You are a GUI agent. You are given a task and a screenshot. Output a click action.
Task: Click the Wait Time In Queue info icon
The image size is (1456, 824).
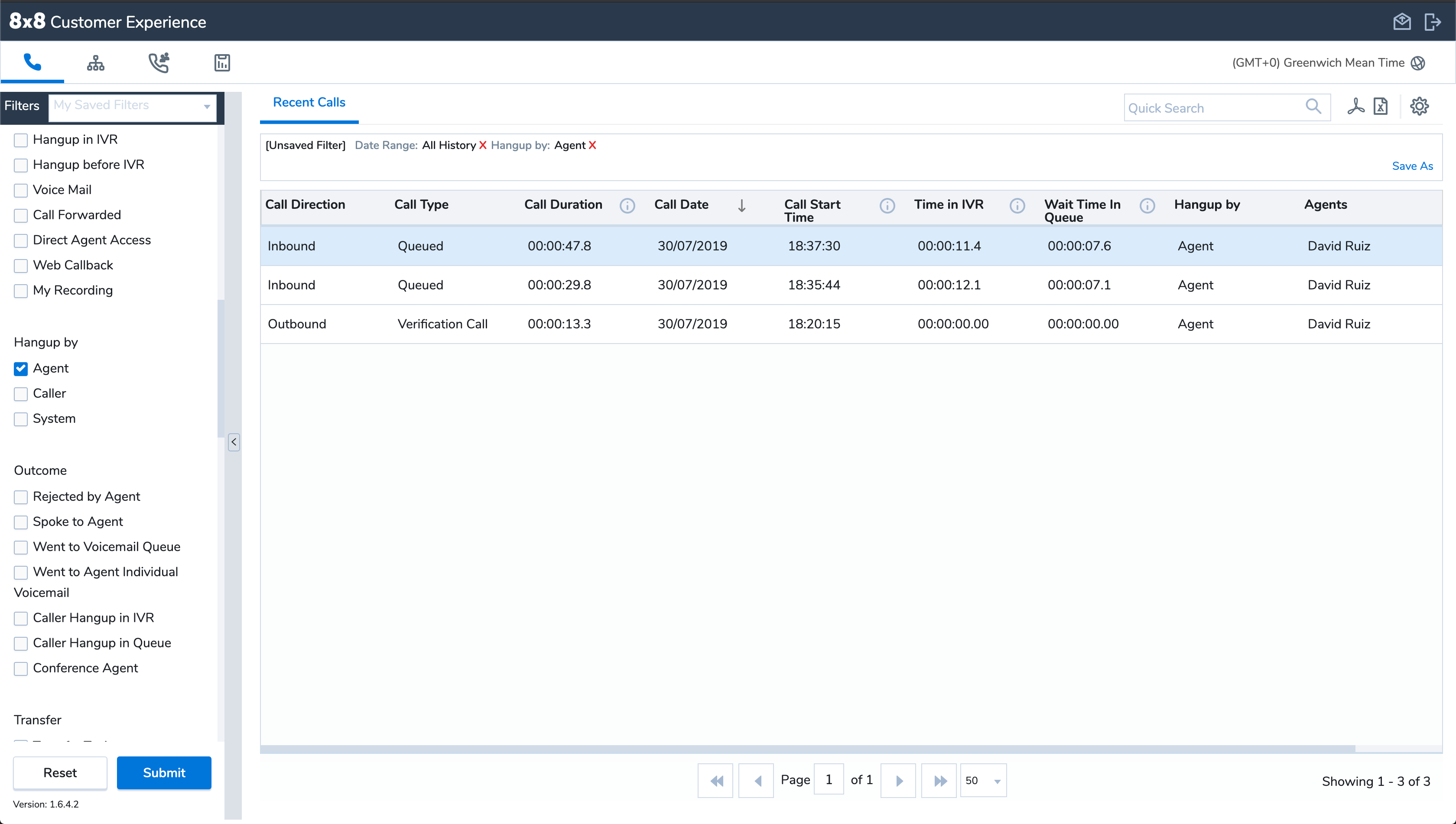(x=1147, y=205)
